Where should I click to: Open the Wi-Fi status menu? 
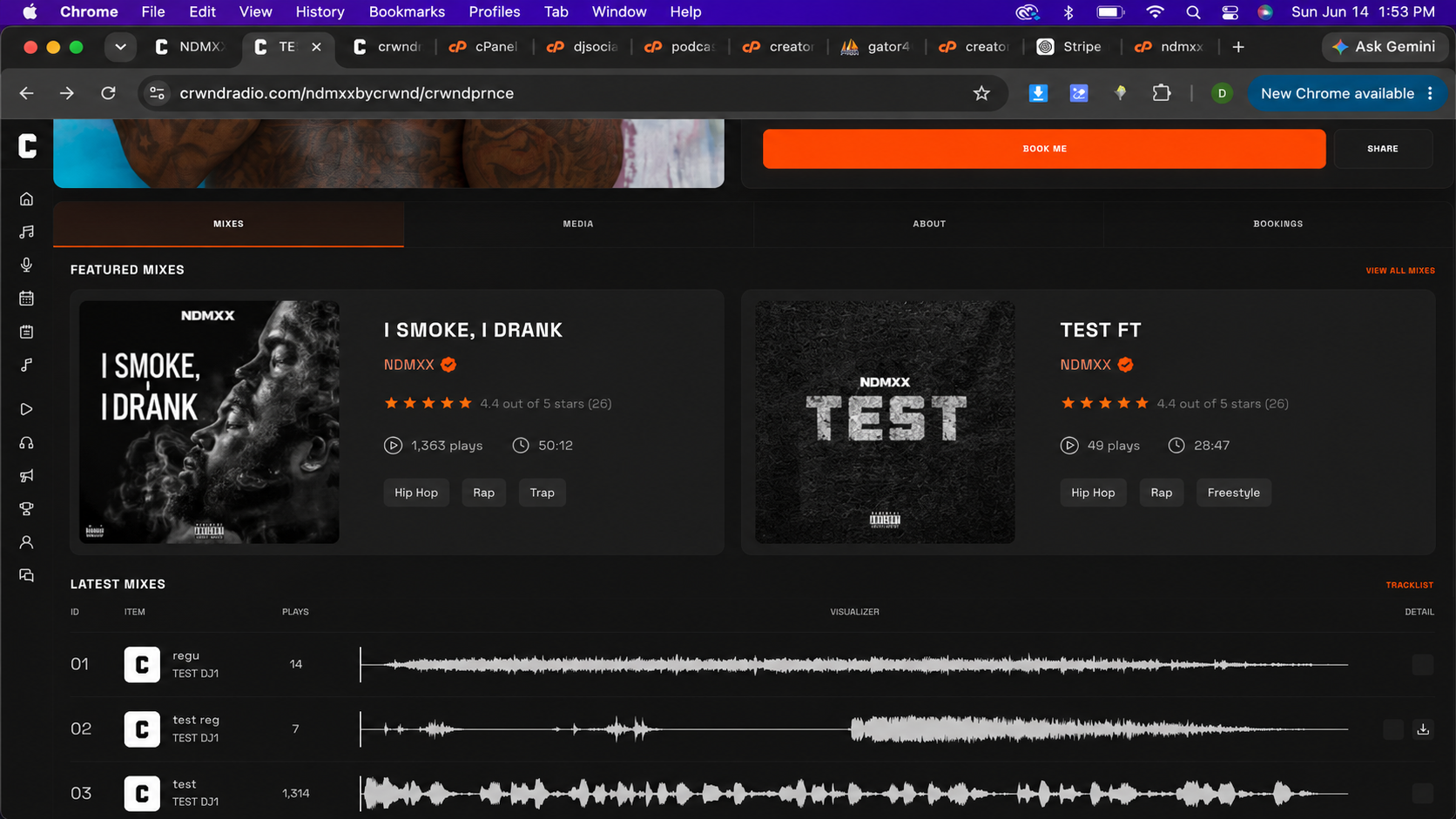pyautogui.click(x=1155, y=12)
